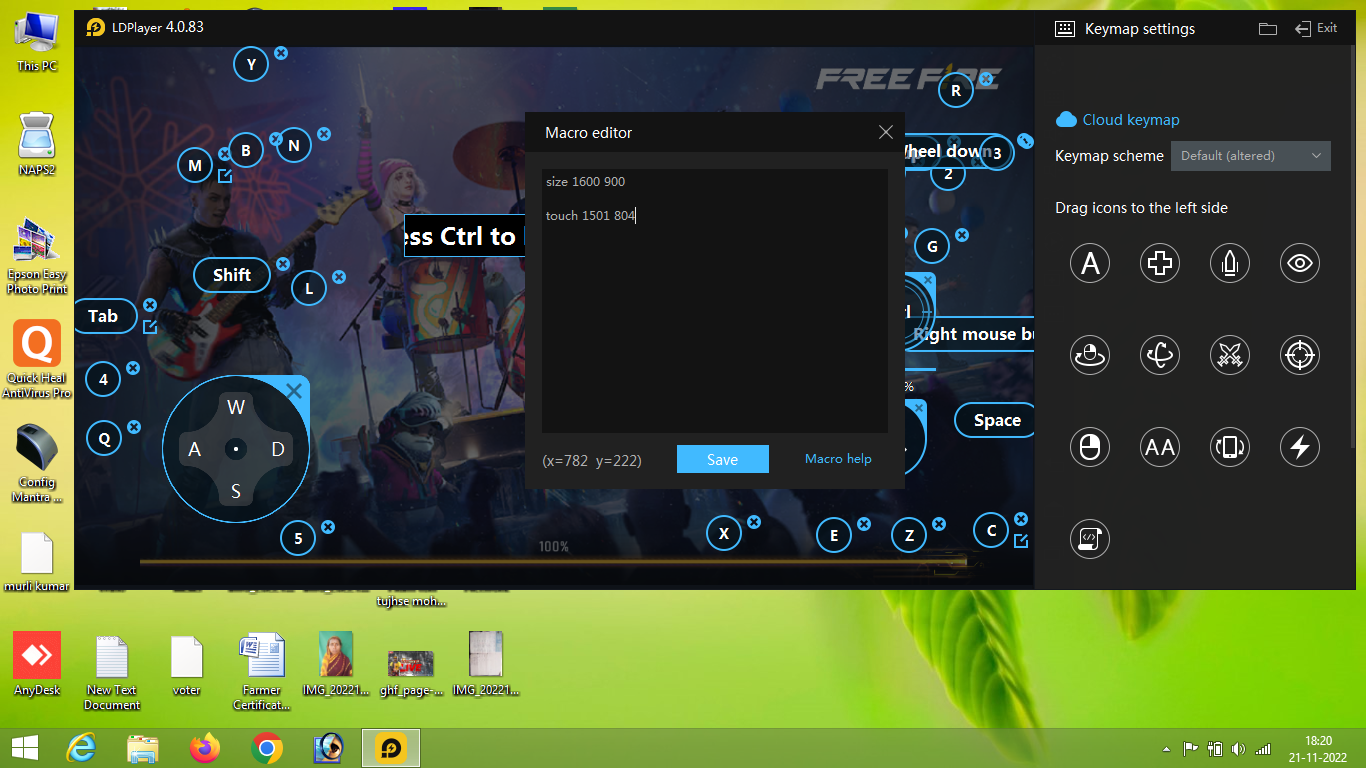Choose the rotate gravity sensor icon

(1160, 355)
